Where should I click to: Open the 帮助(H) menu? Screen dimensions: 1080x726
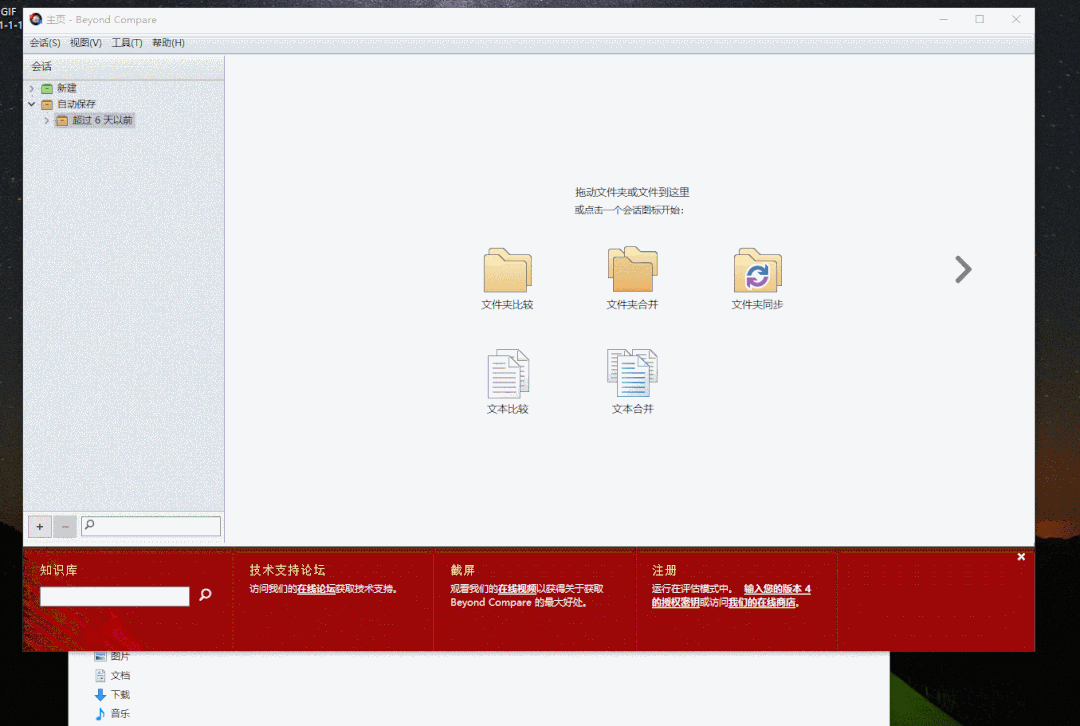coord(168,43)
